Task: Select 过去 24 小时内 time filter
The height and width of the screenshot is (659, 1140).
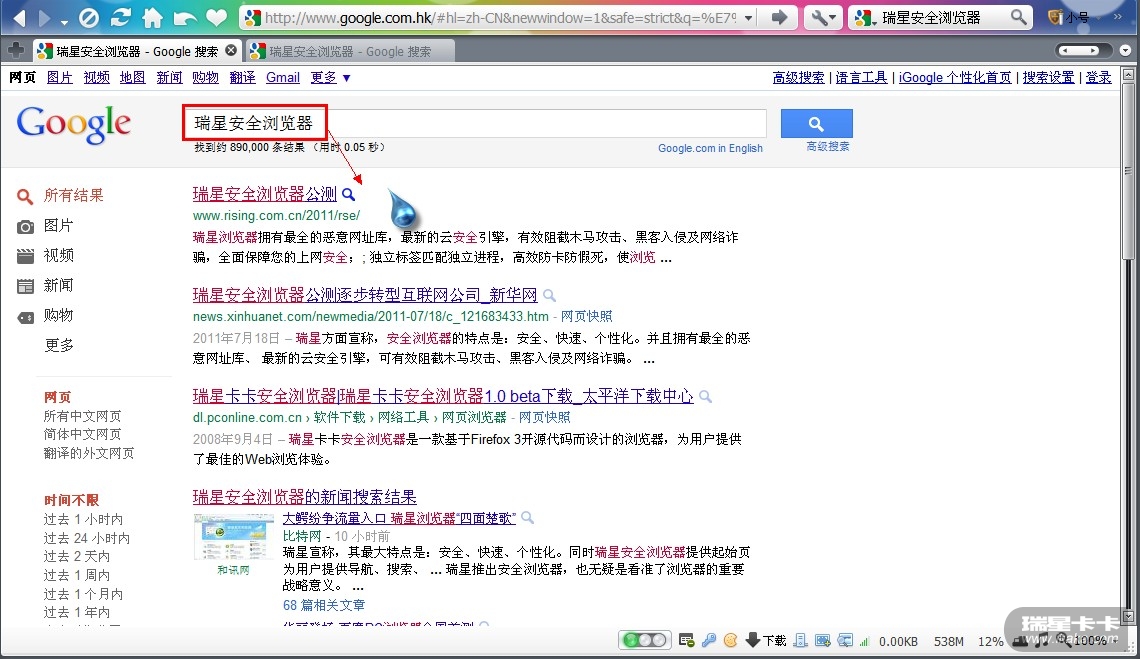Action: (87, 538)
